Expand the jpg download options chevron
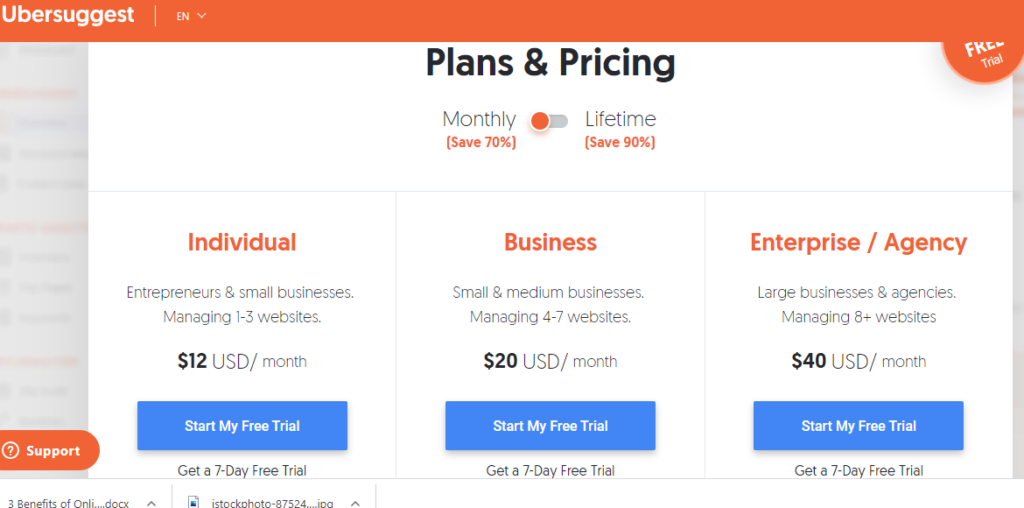Image resolution: width=1024 pixels, height=508 pixels. coord(355,503)
